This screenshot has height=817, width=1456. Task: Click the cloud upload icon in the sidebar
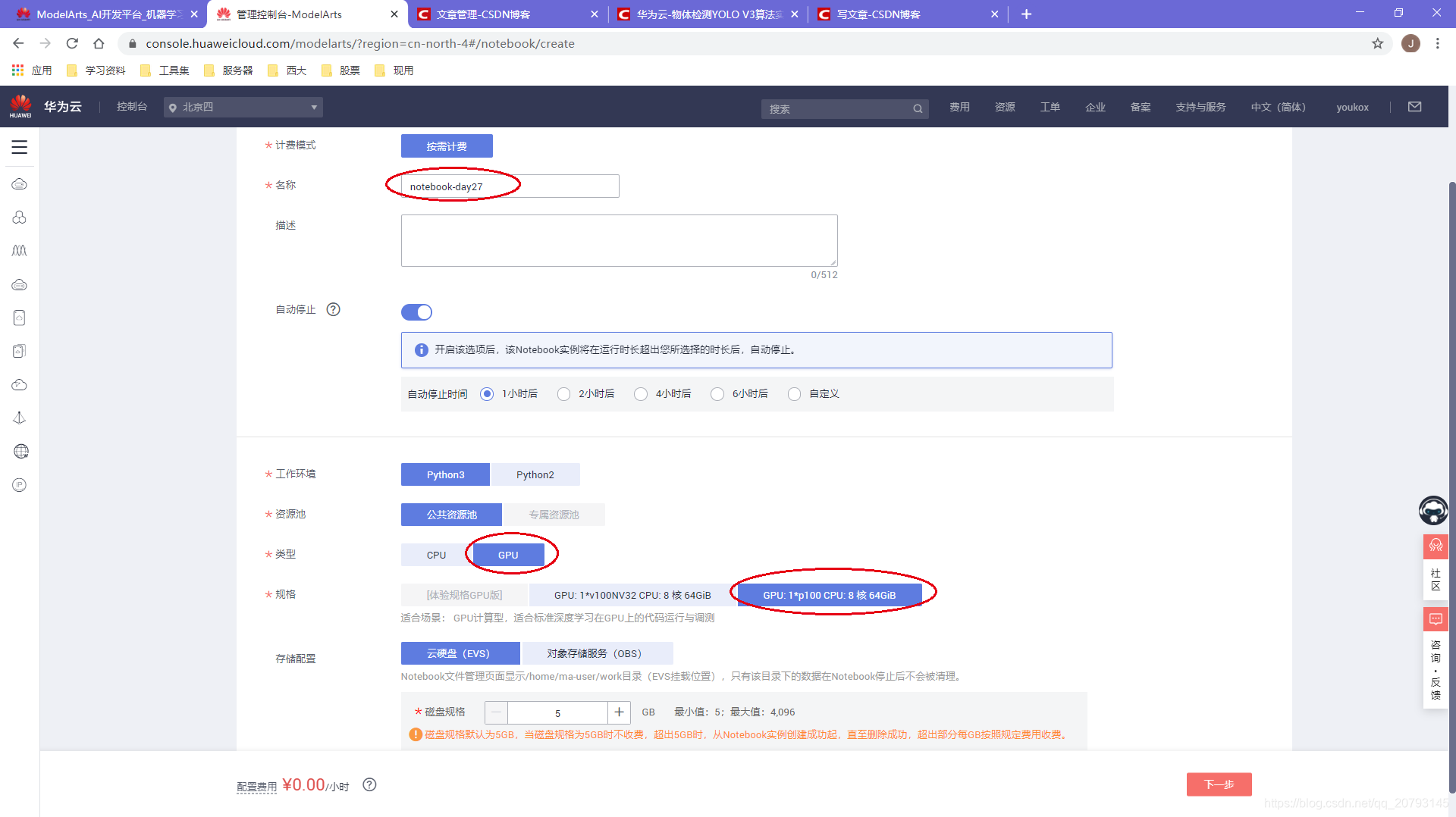[20, 385]
